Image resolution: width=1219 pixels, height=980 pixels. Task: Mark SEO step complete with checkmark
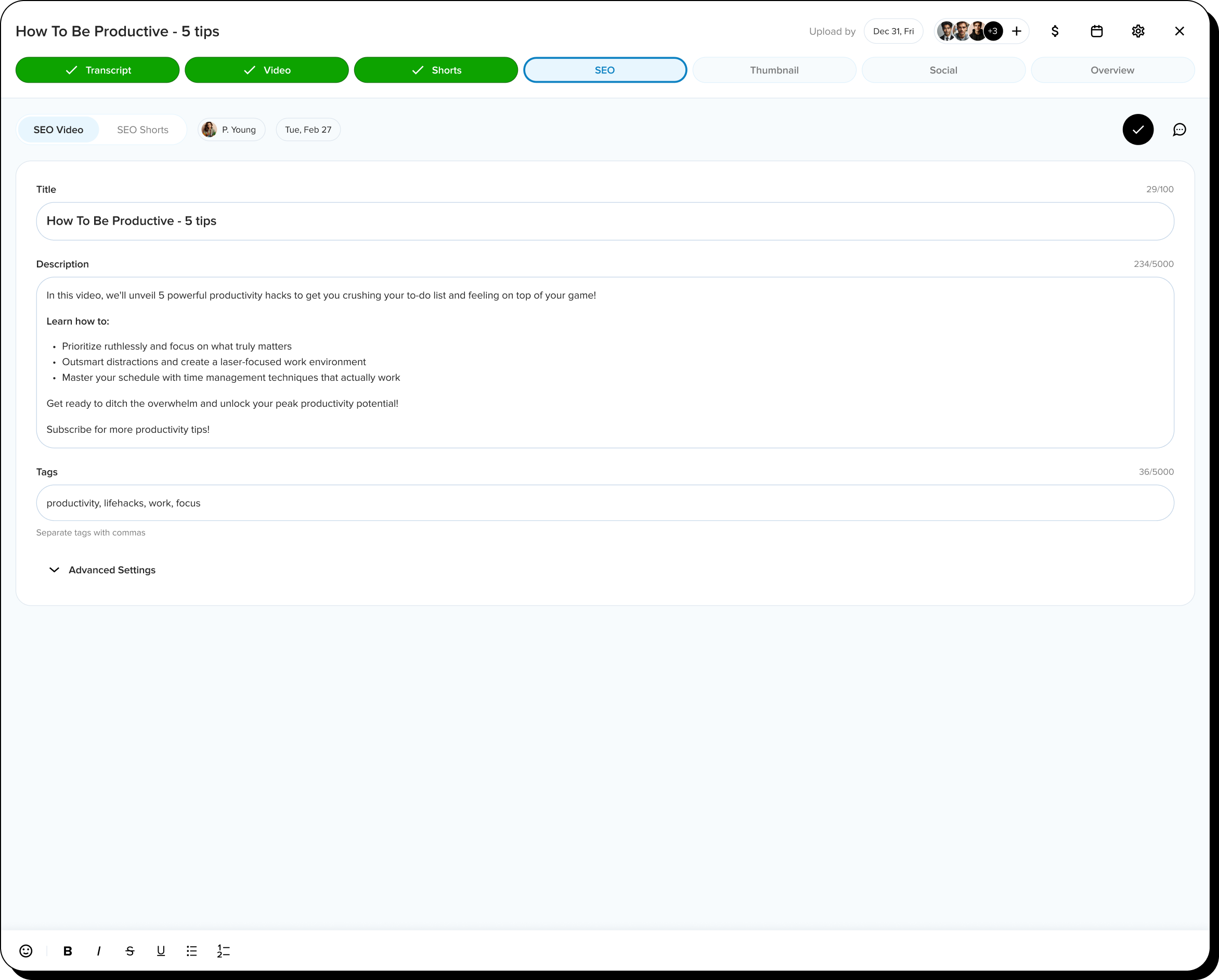1137,130
